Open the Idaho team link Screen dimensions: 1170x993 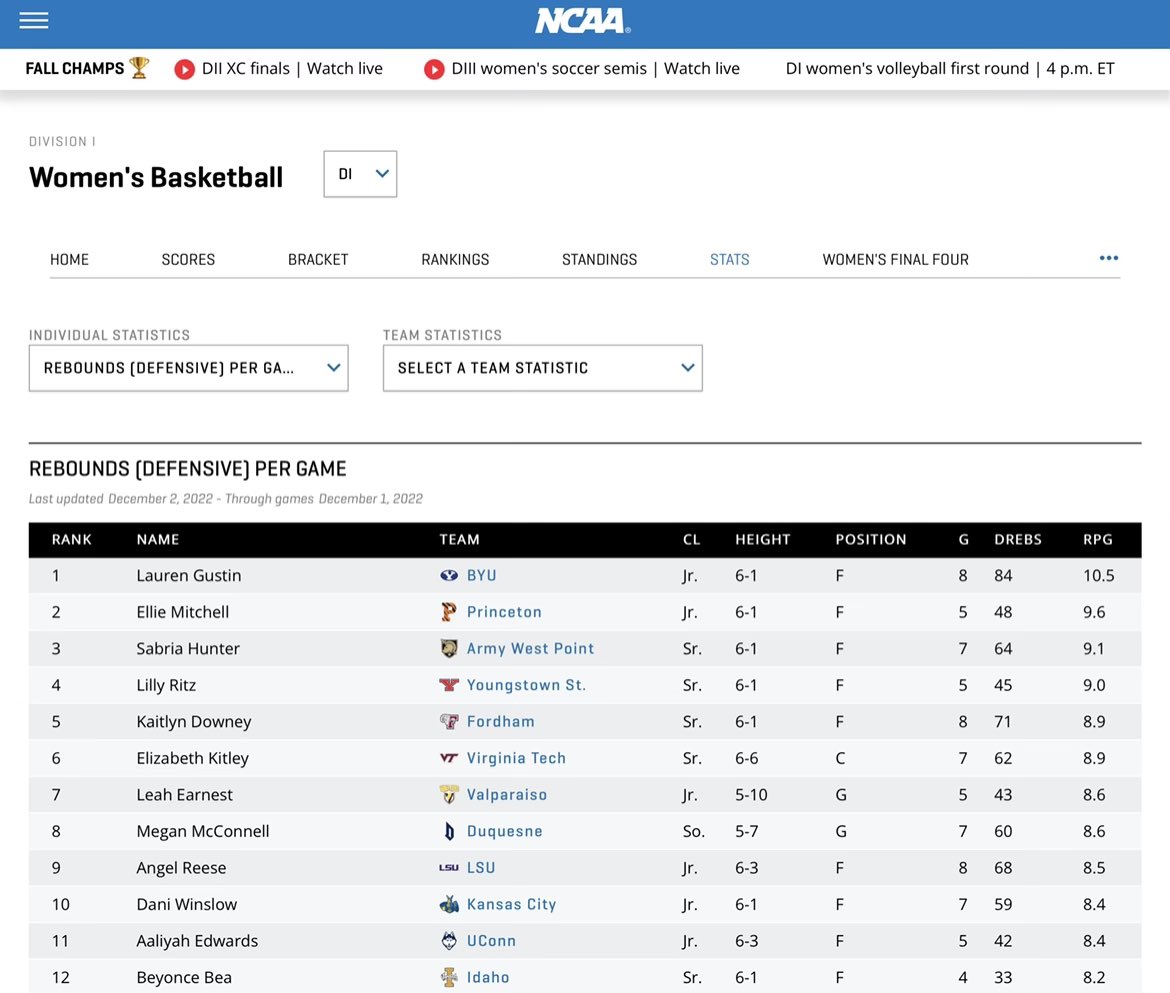487,977
